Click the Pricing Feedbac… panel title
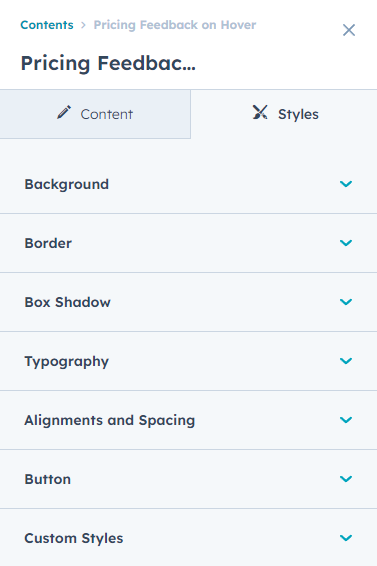 [x=108, y=64]
